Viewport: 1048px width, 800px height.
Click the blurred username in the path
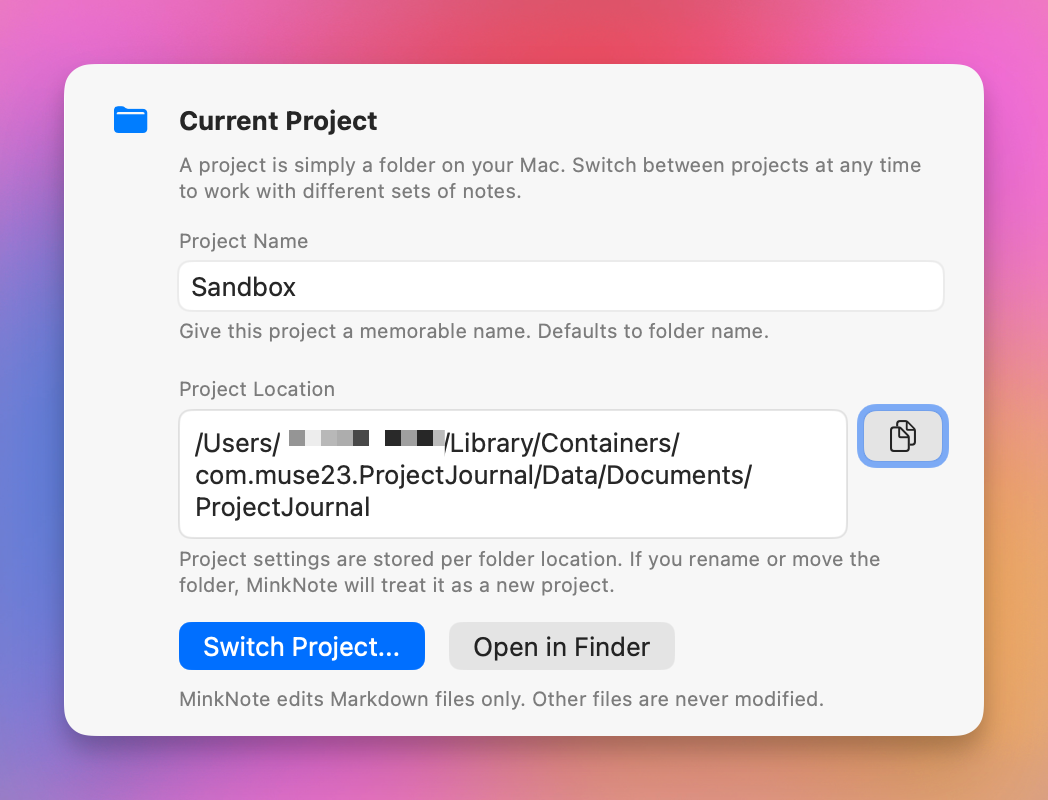(366, 438)
